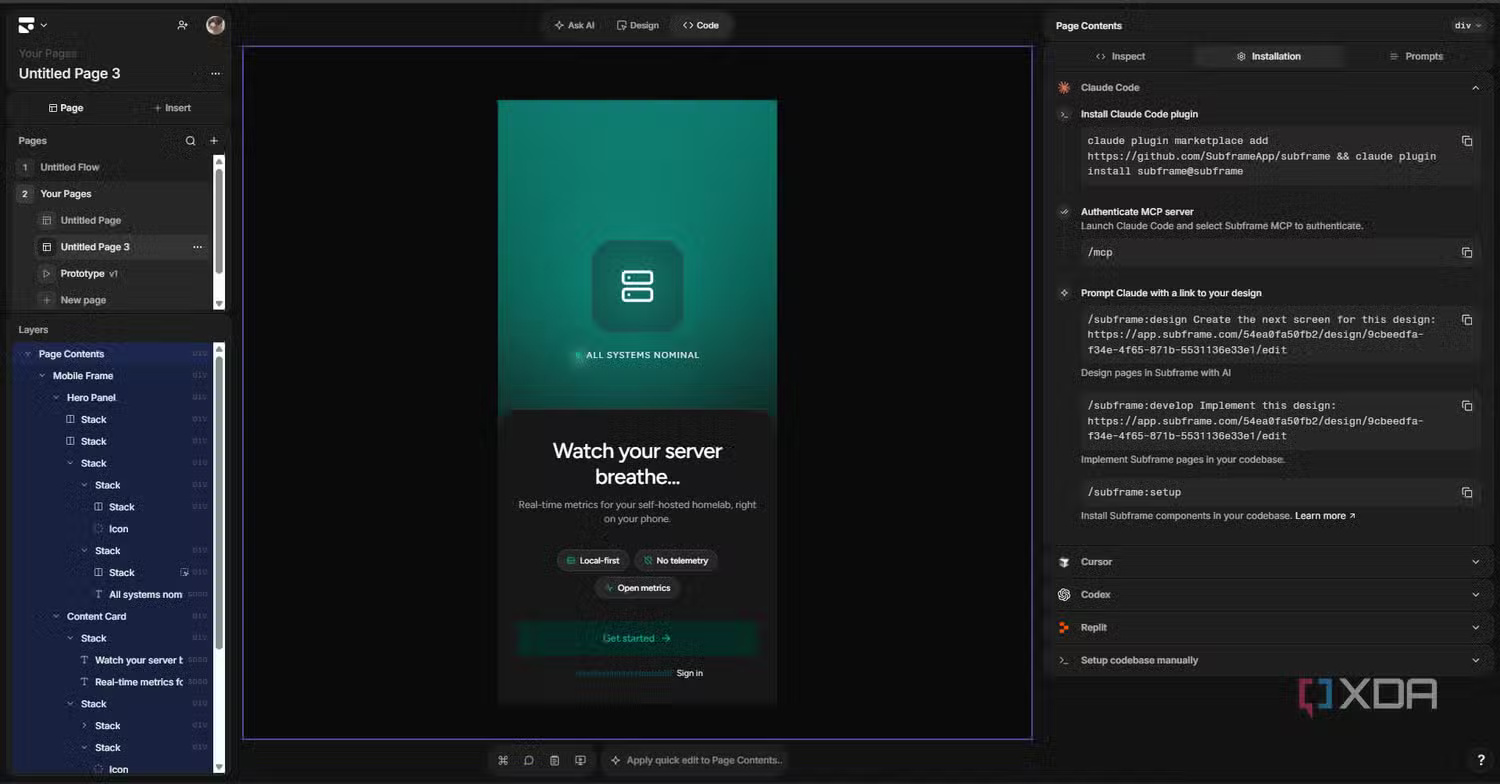The width and height of the screenshot is (1500, 784).
Task: Search pages with the magnifier icon
Action: click(190, 141)
